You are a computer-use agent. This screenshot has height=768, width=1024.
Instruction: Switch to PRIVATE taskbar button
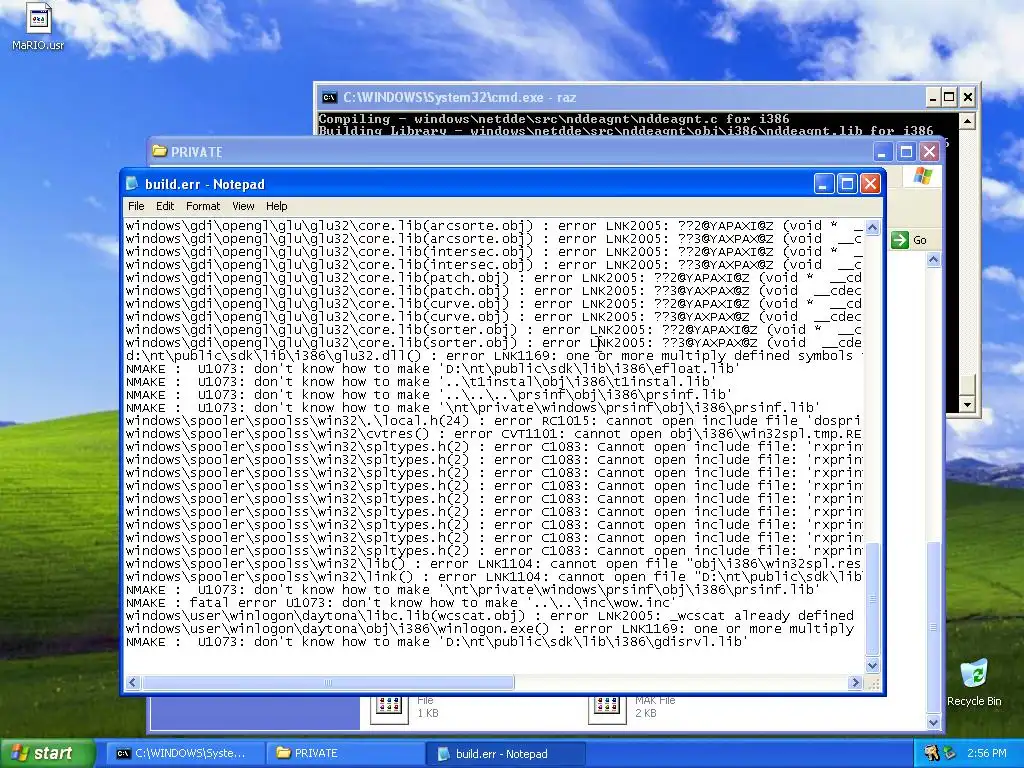tap(346, 753)
